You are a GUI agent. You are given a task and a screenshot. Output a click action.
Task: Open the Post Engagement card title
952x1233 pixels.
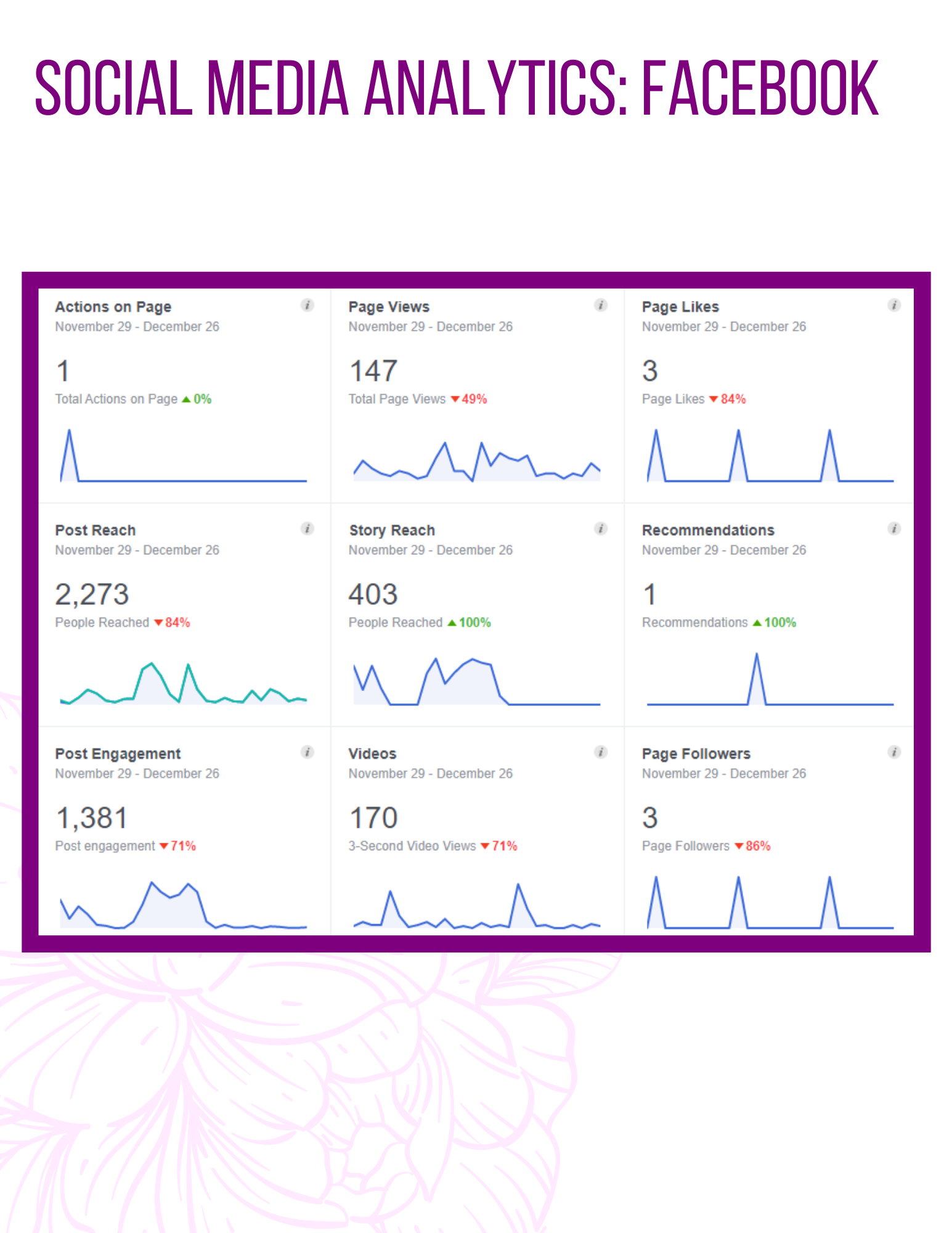(x=118, y=753)
